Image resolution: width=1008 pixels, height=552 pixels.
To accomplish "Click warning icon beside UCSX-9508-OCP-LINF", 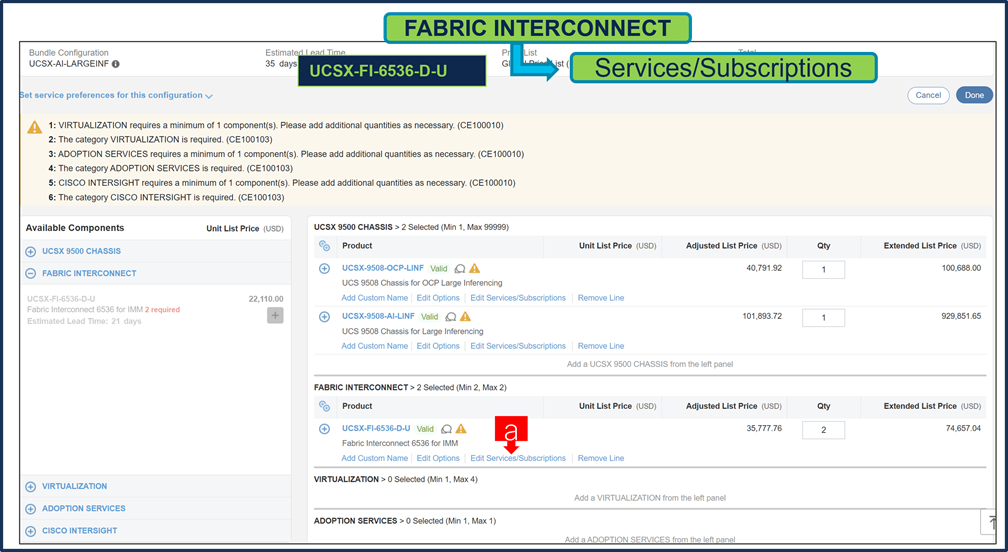I will 474,269.
